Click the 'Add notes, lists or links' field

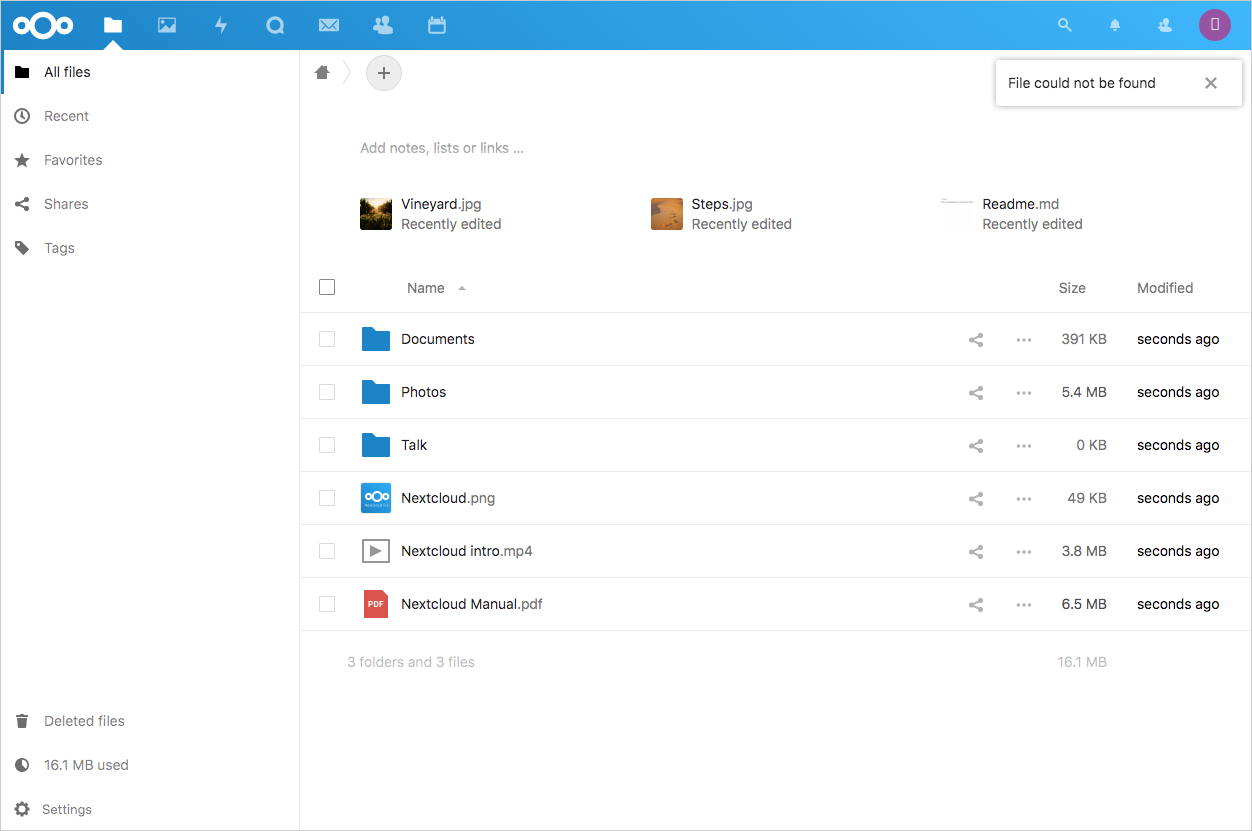pyautogui.click(x=442, y=148)
